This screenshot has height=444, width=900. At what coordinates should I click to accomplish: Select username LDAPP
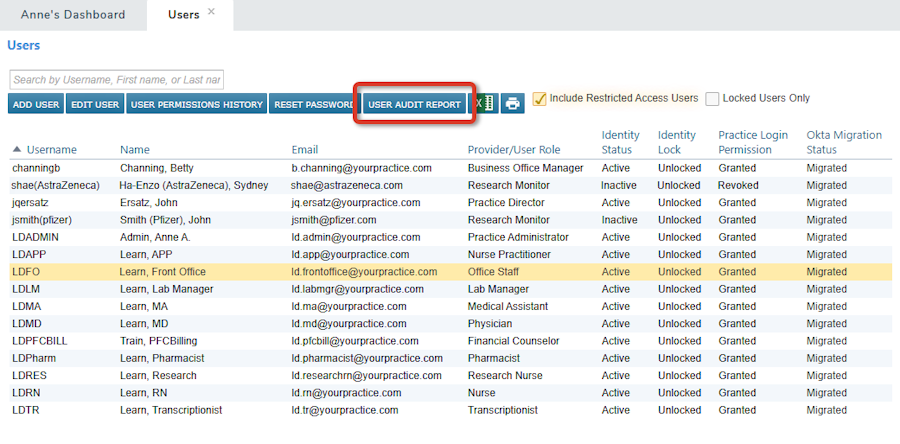click(x=28, y=254)
